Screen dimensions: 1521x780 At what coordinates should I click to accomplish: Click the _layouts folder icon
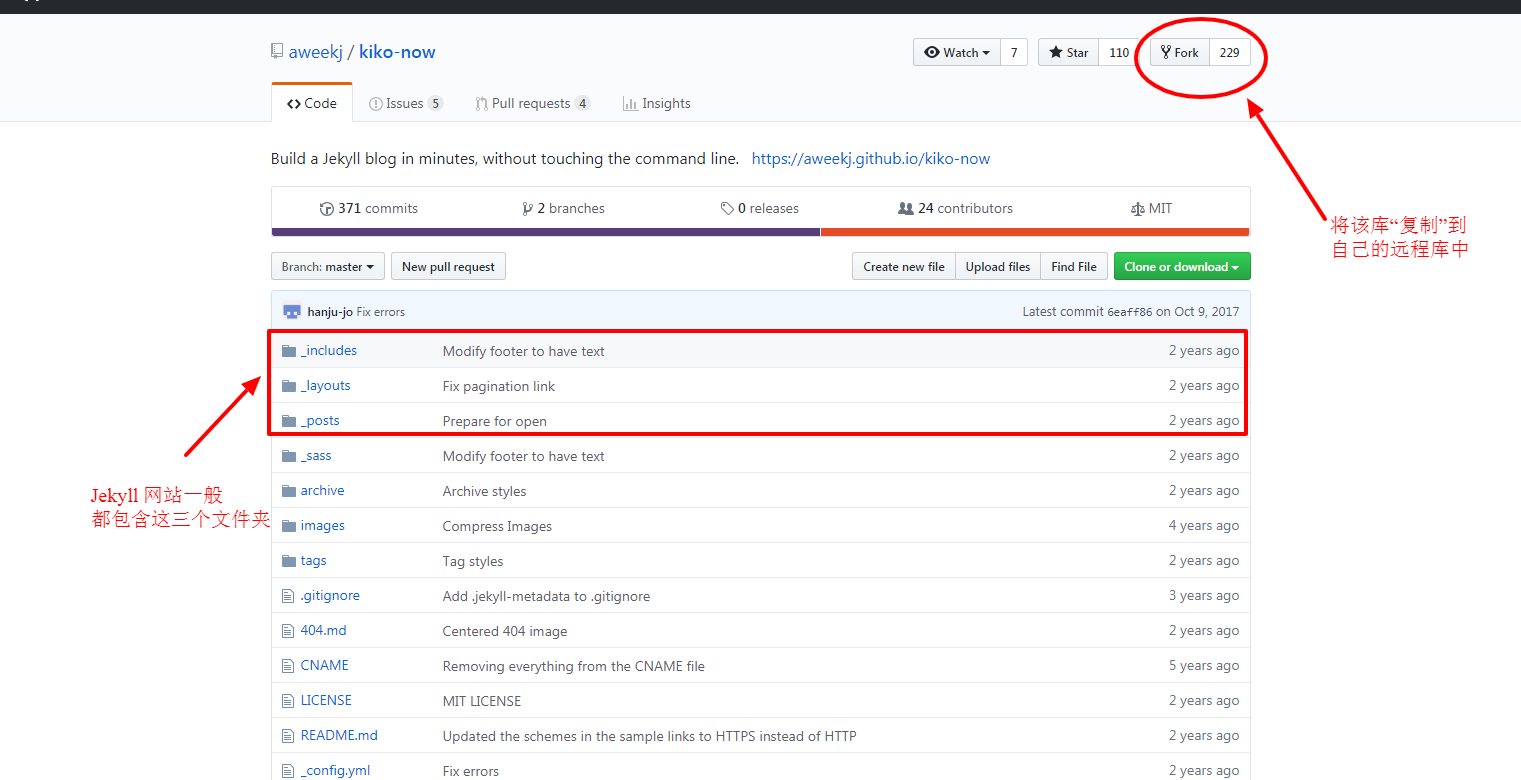point(289,386)
